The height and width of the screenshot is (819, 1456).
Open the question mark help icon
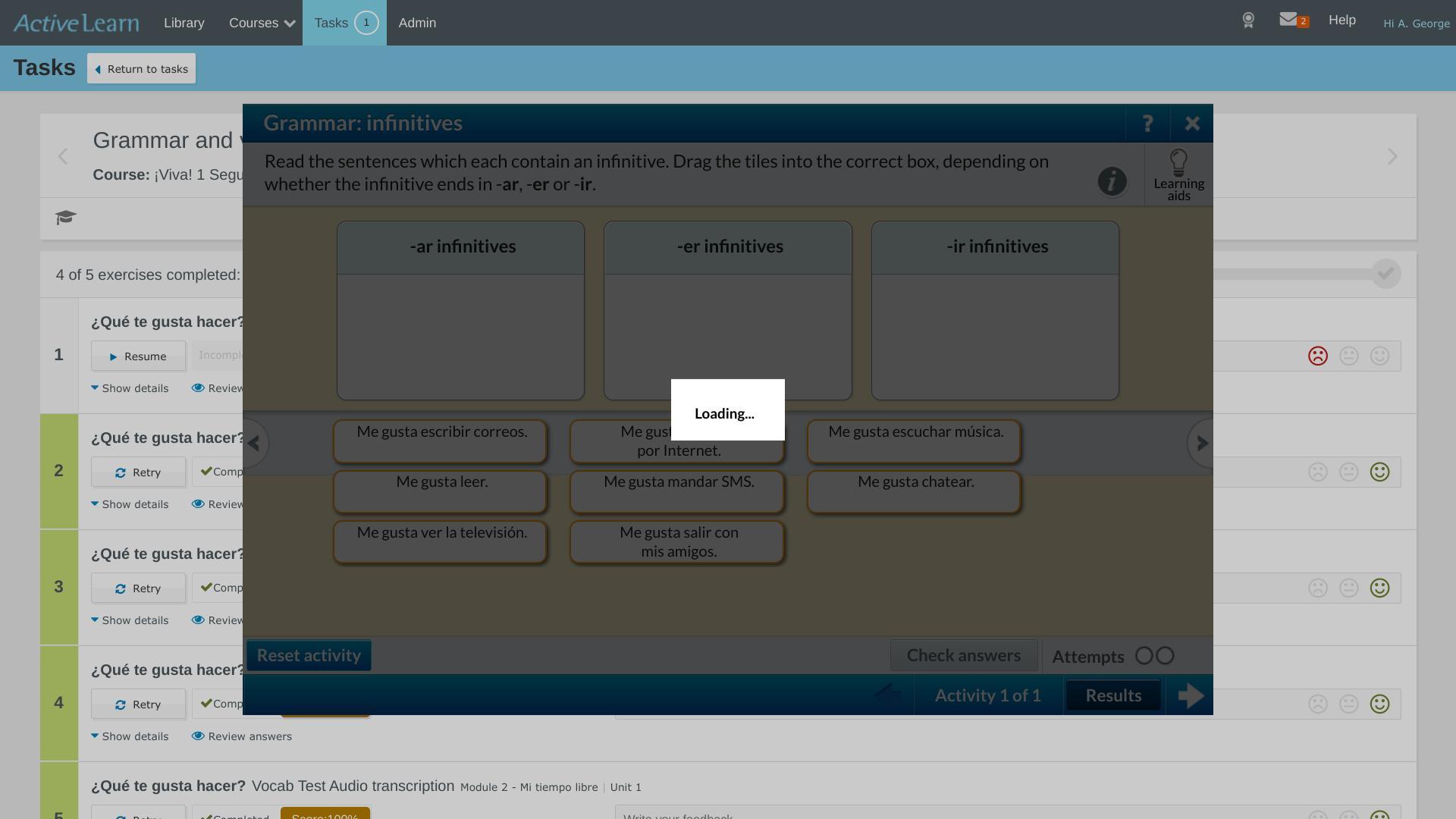[x=1147, y=124]
